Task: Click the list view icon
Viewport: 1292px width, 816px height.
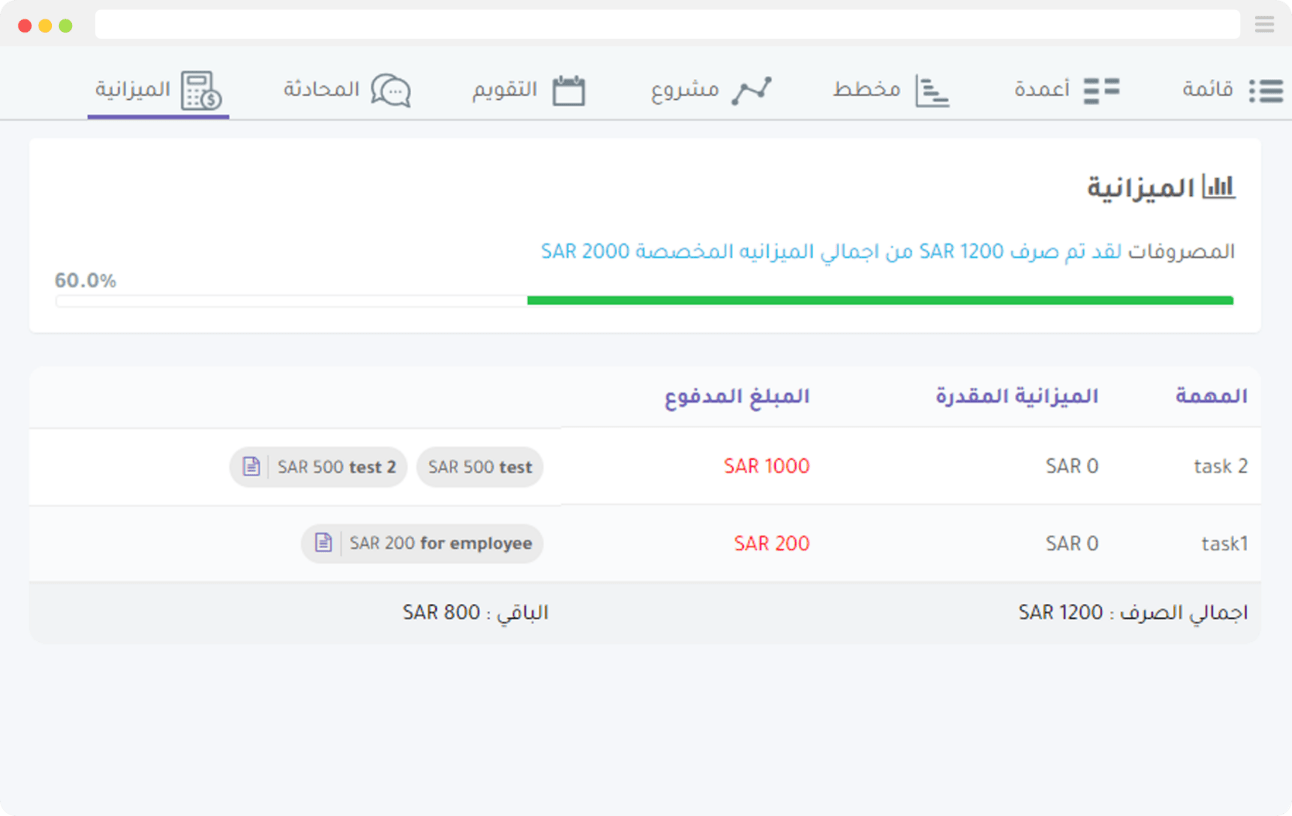Action: click(1265, 91)
